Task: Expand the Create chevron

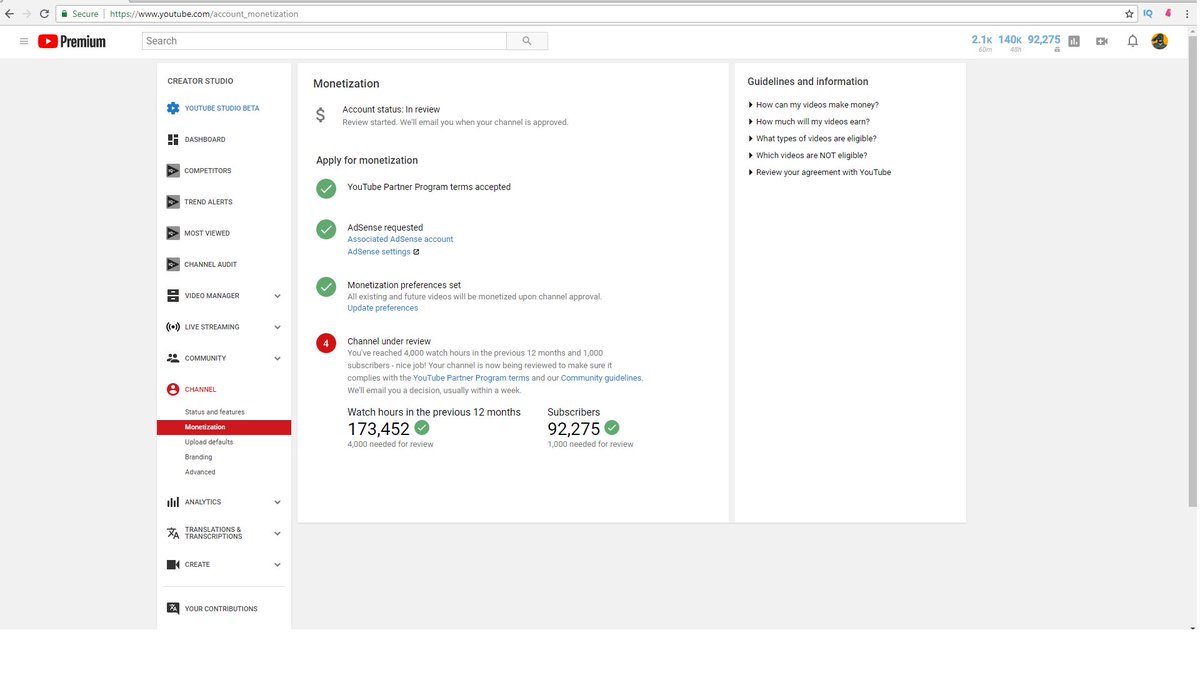Action: tap(277, 564)
